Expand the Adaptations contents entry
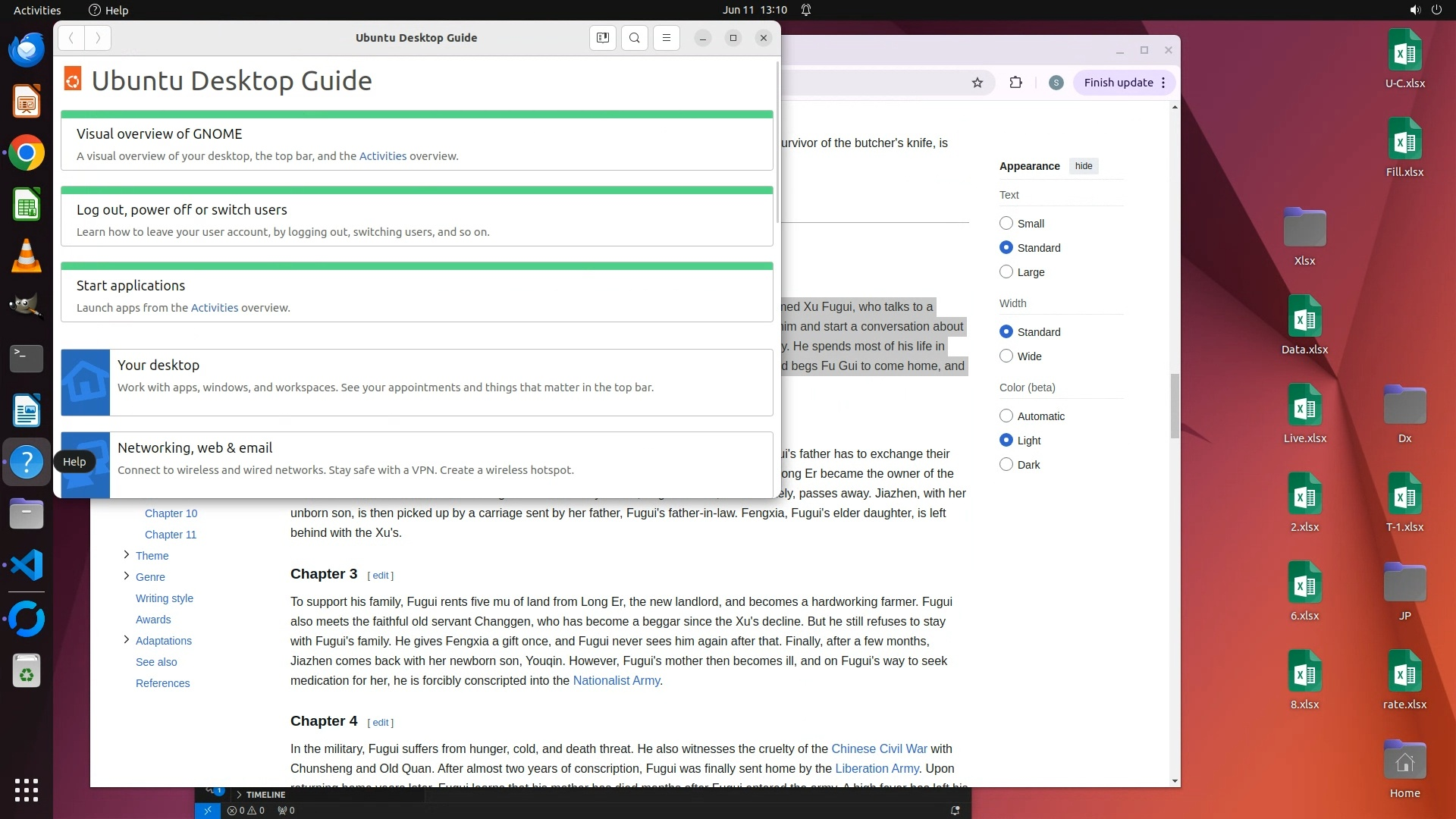Image resolution: width=1456 pixels, height=819 pixels. pos(127,640)
